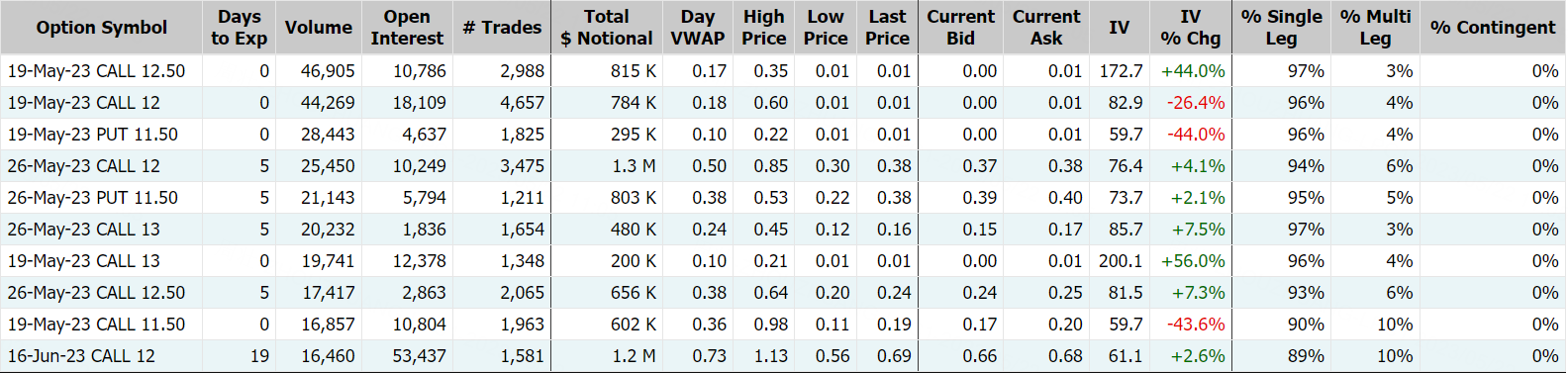
Task: Select the % Contingent column header
Action: coord(1493,28)
